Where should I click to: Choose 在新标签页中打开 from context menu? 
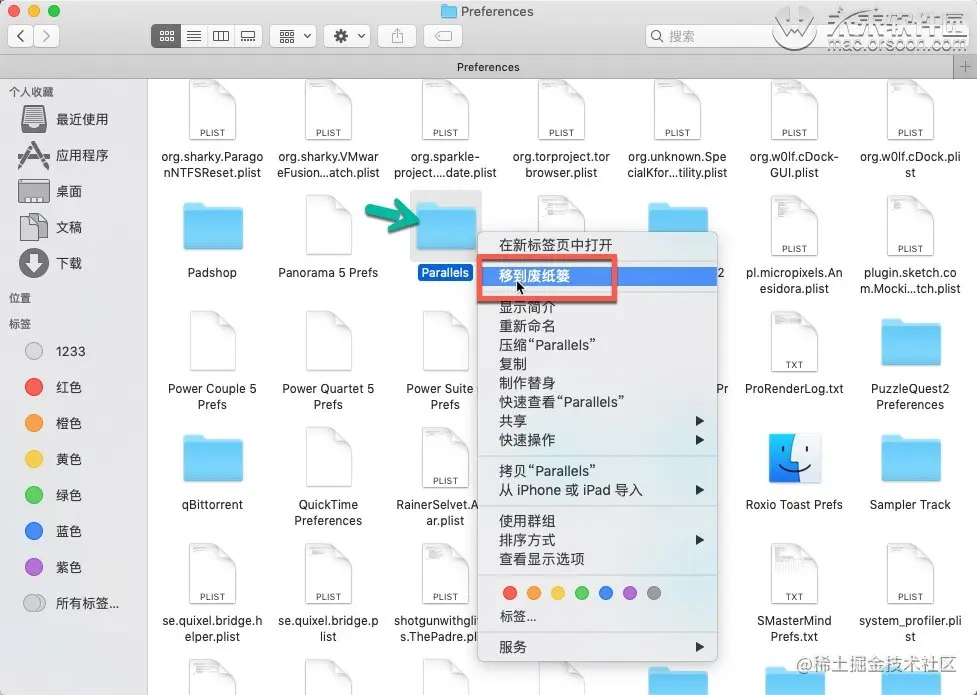click(598, 245)
